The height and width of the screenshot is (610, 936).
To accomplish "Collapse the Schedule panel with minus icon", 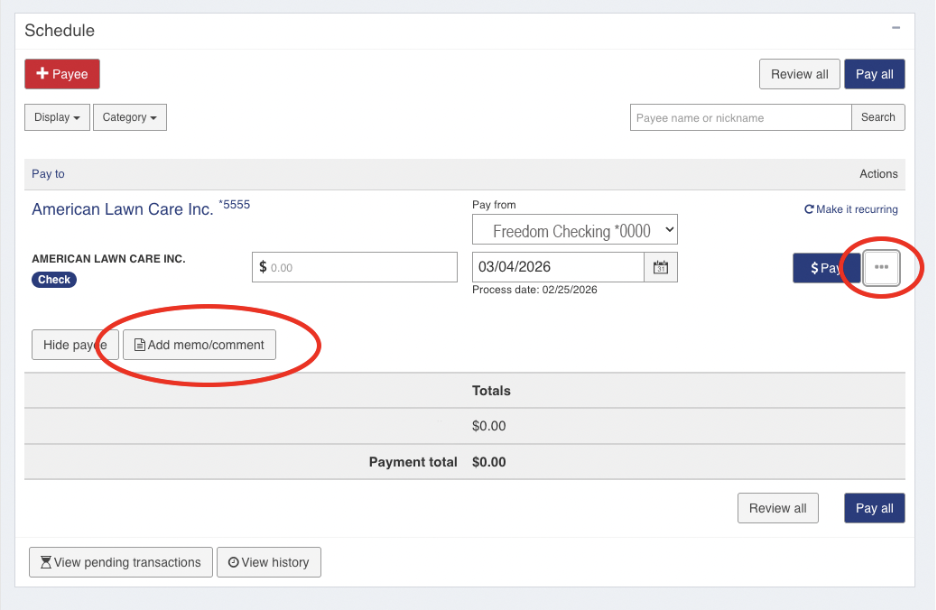I will [x=896, y=29].
